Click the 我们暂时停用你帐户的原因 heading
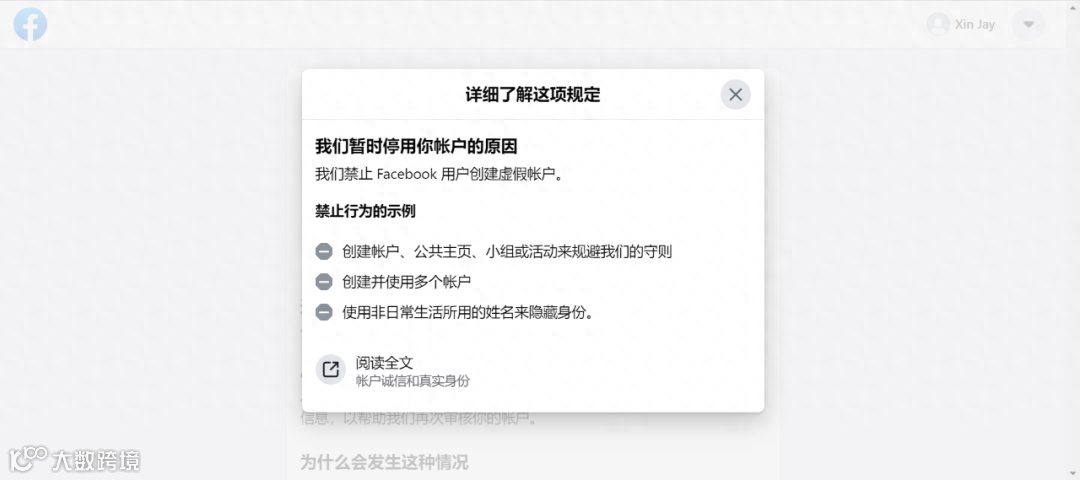This screenshot has height=480, width=1080. coord(416,147)
